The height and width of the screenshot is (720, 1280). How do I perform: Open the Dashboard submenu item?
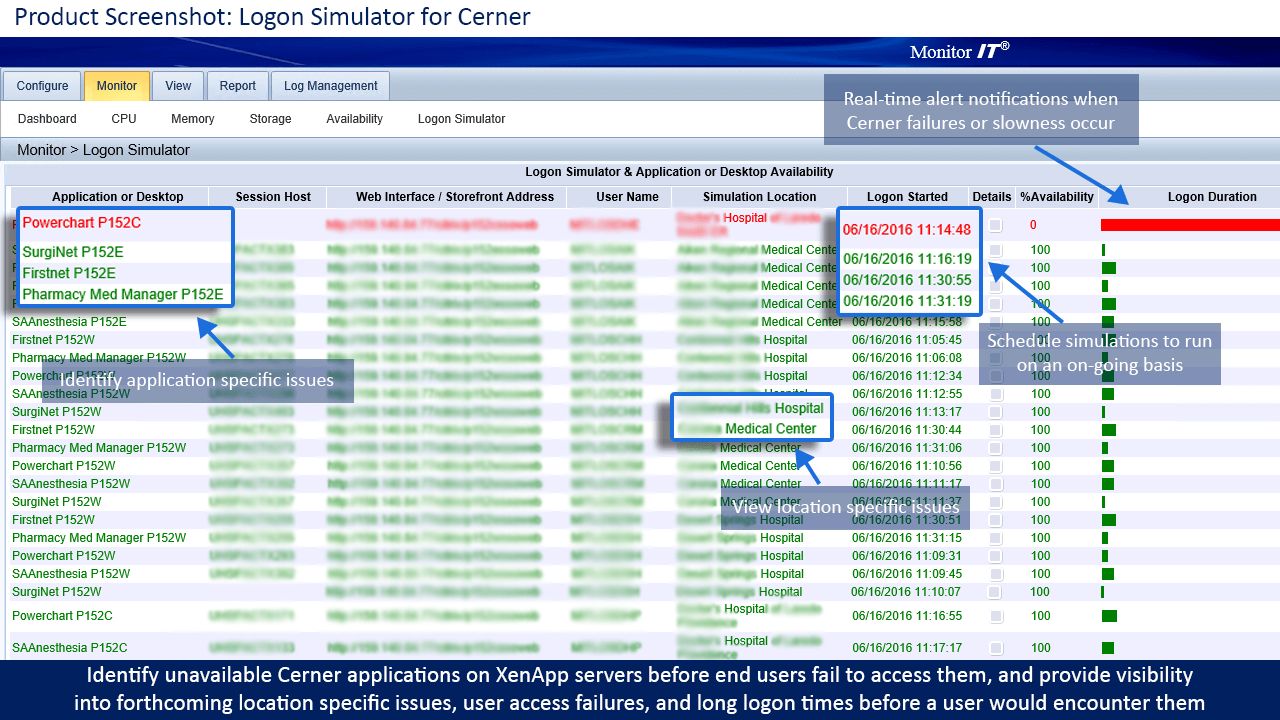(x=47, y=119)
